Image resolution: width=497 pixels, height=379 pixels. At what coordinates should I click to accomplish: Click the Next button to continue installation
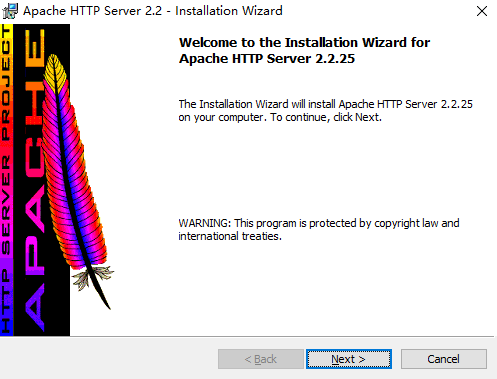[349, 359]
